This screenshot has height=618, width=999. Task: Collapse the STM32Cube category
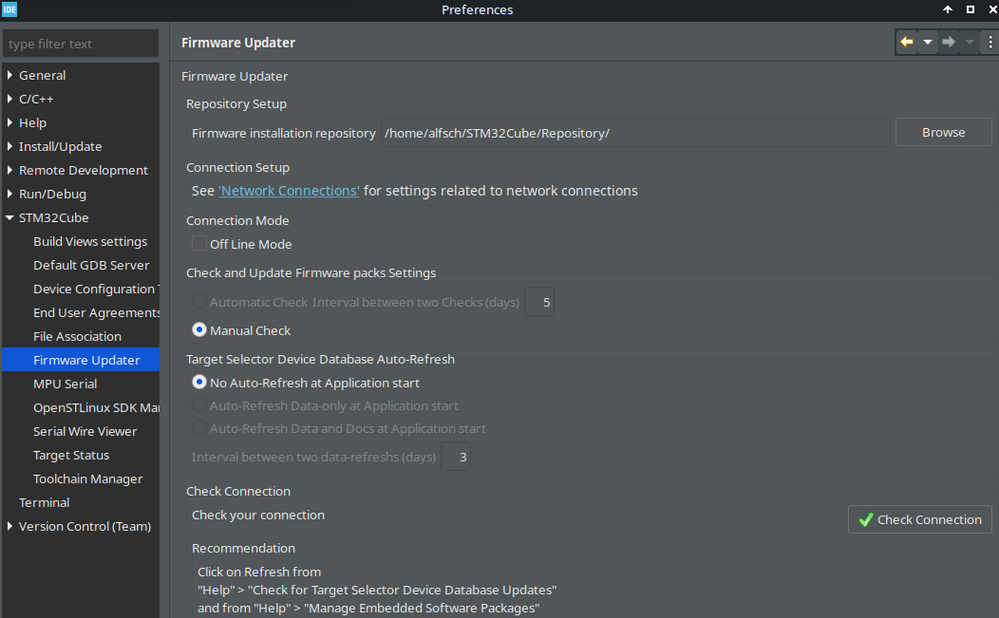[10, 218]
